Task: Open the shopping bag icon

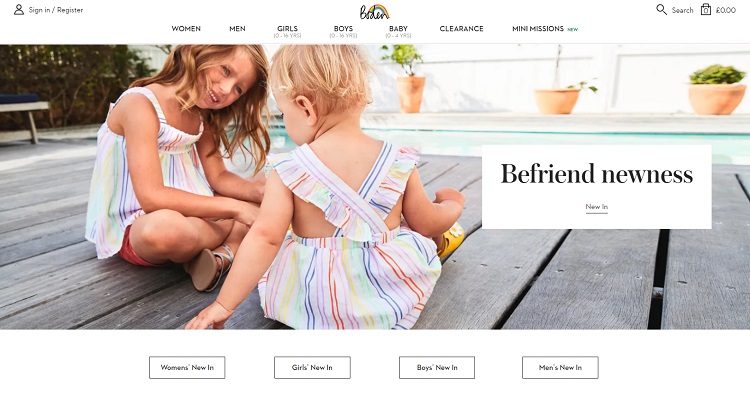Action: coord(706,10)
